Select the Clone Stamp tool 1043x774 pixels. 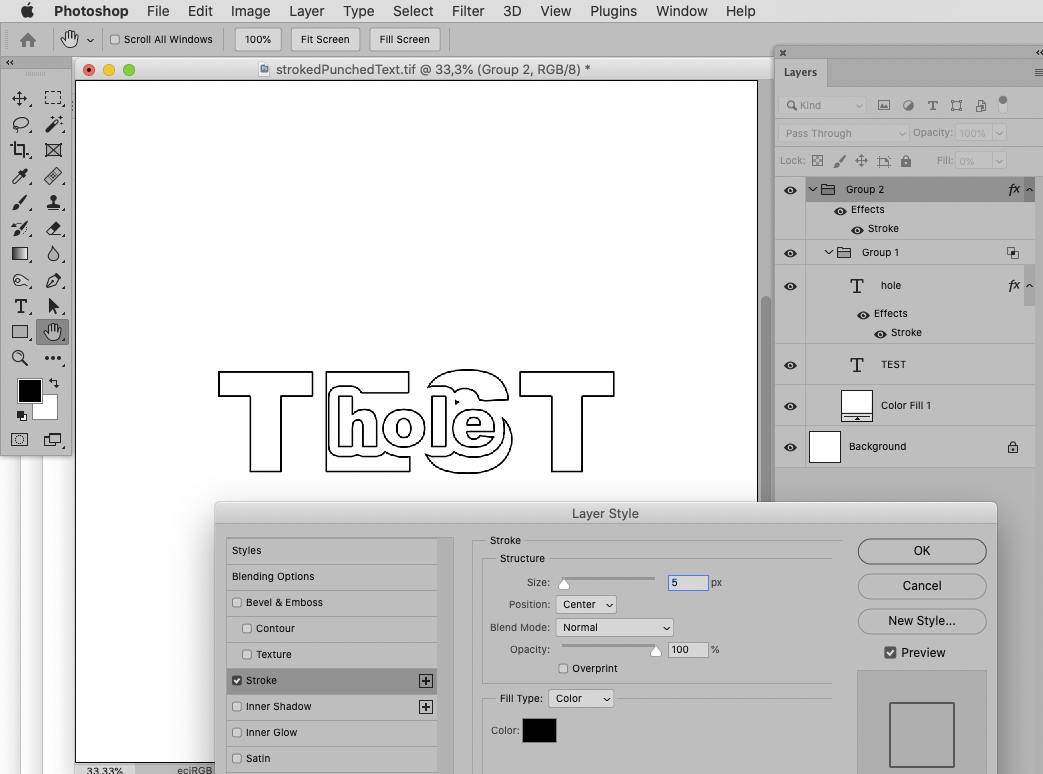[53, 203]
